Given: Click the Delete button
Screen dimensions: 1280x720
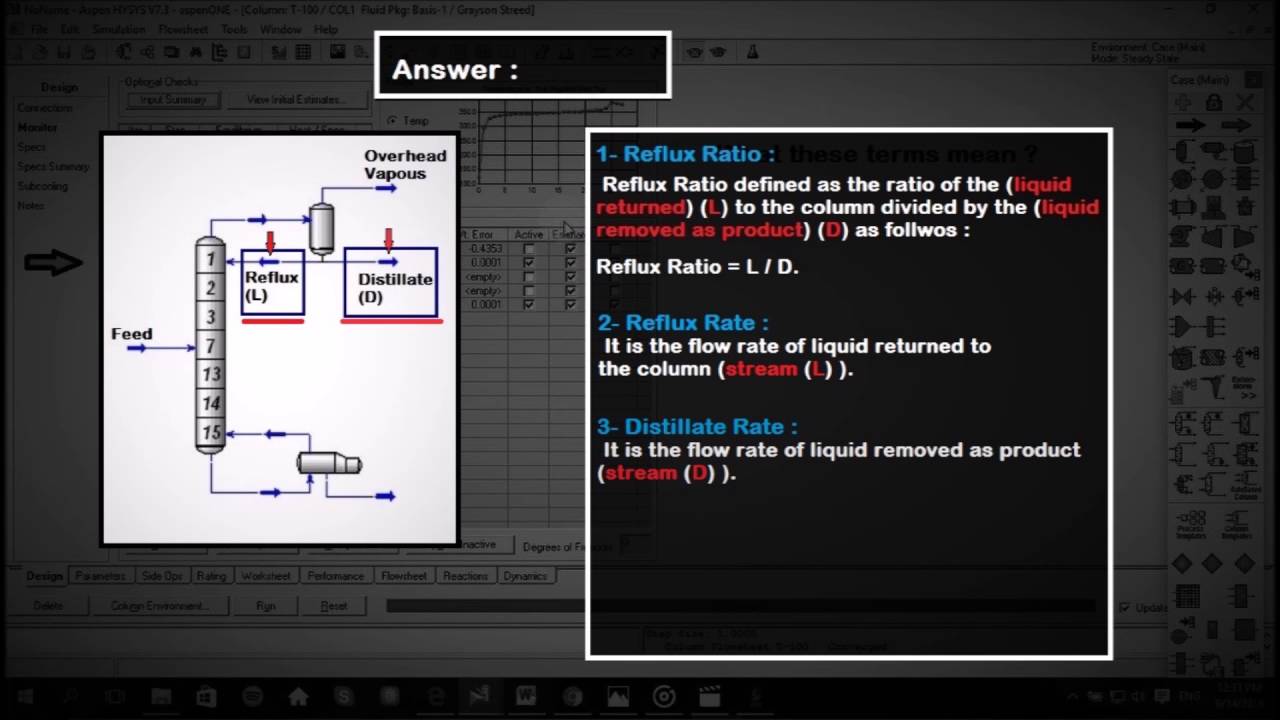Looking at the screenshot, I should coord(48,606).
